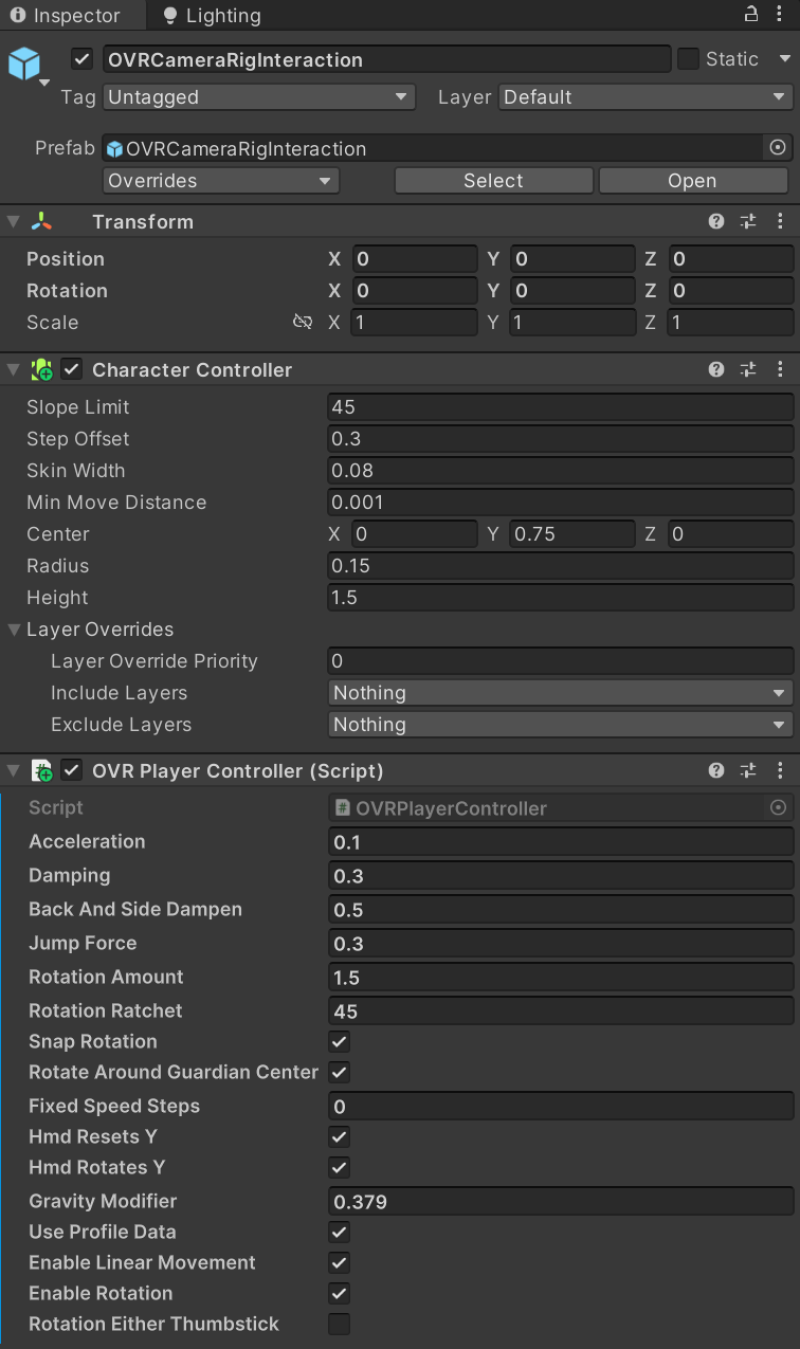Click the Open prefab button

click(x=692, y=180)
